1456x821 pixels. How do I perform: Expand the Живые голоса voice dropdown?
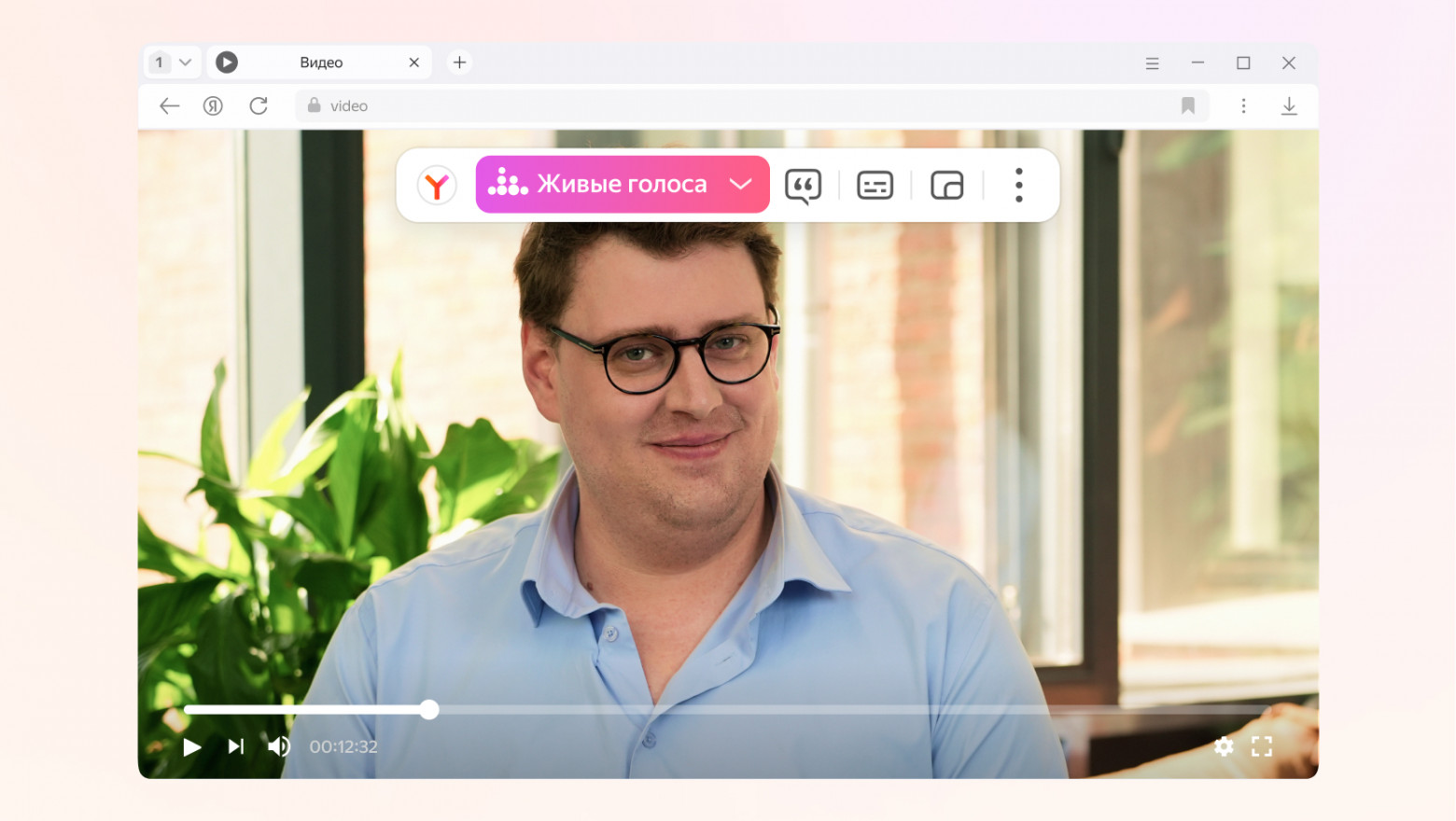(x=740, y=184)
